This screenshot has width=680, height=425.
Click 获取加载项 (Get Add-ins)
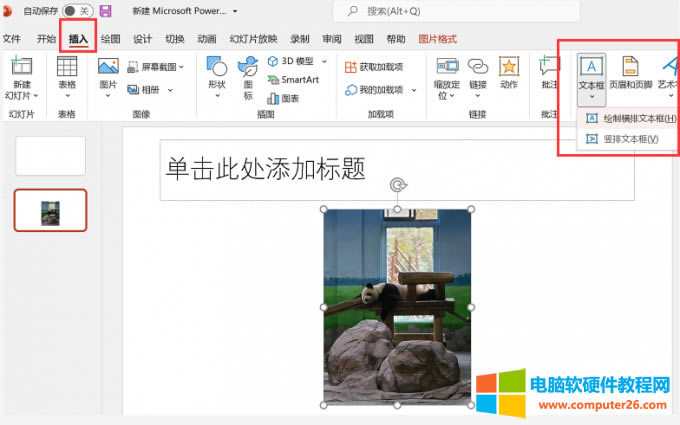tap(374, 67)
